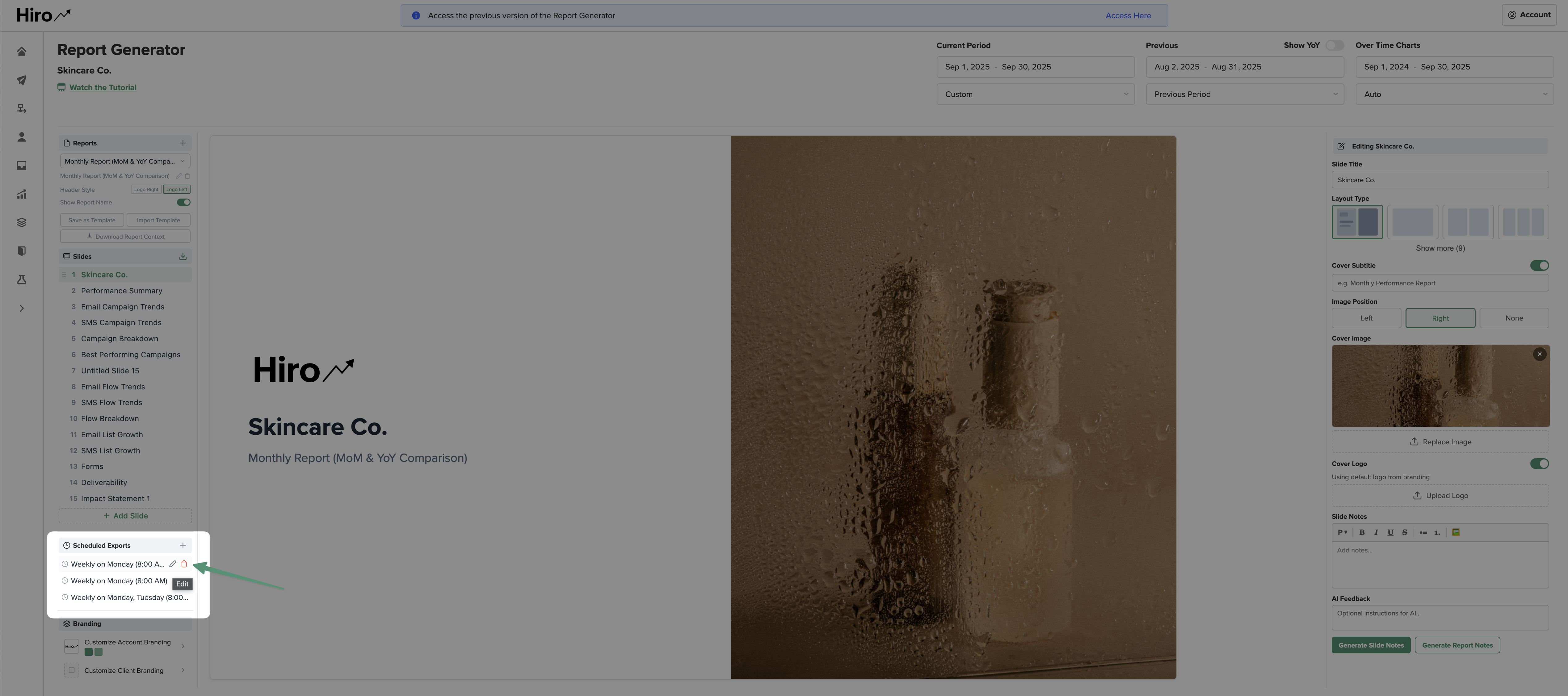Show more layout types
The width and height of the screenshot is (1568, 696).
1440,249
